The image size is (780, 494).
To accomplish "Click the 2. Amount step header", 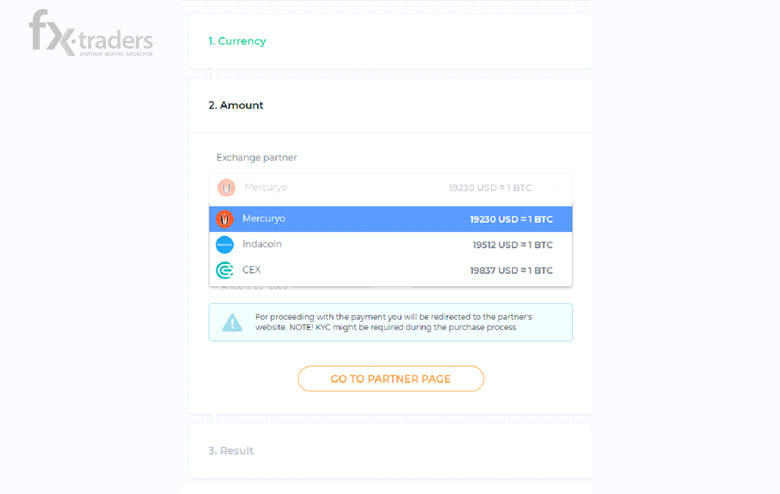I will pos(236,105).
